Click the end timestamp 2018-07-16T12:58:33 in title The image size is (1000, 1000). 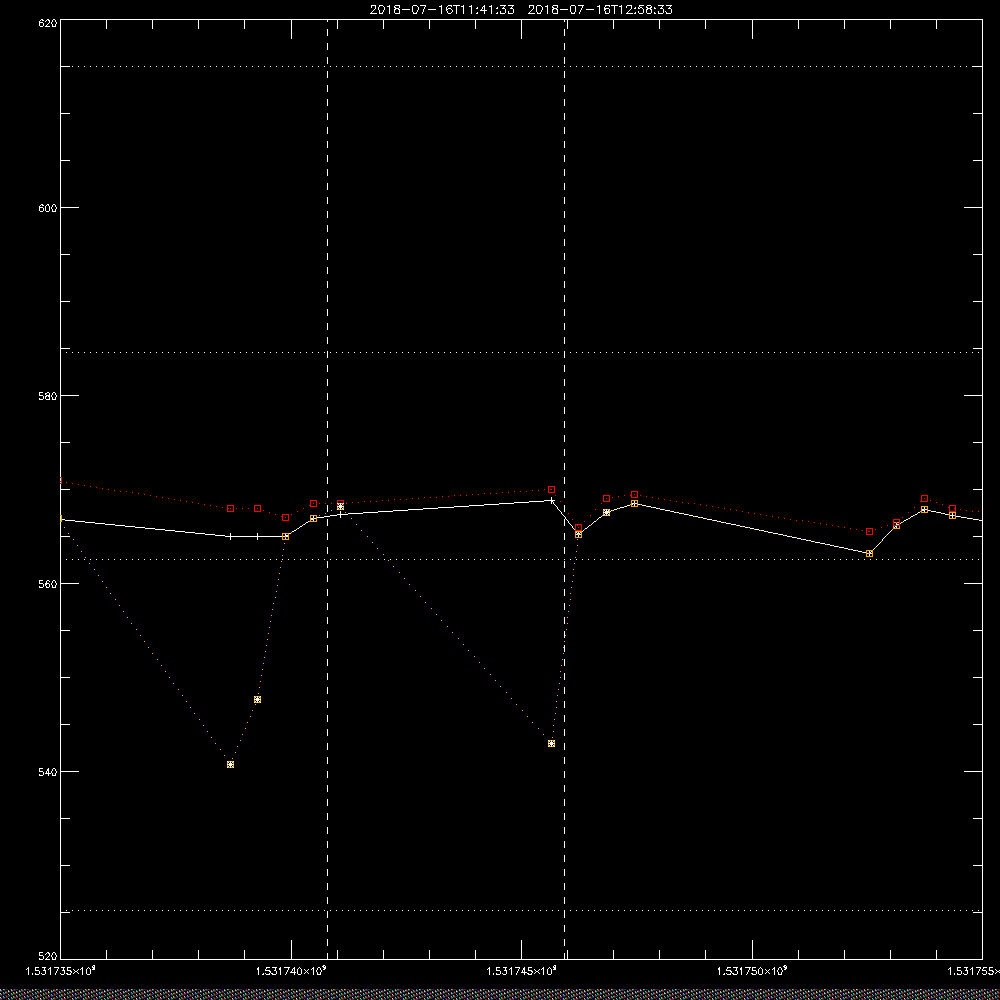tap(600, 10)
